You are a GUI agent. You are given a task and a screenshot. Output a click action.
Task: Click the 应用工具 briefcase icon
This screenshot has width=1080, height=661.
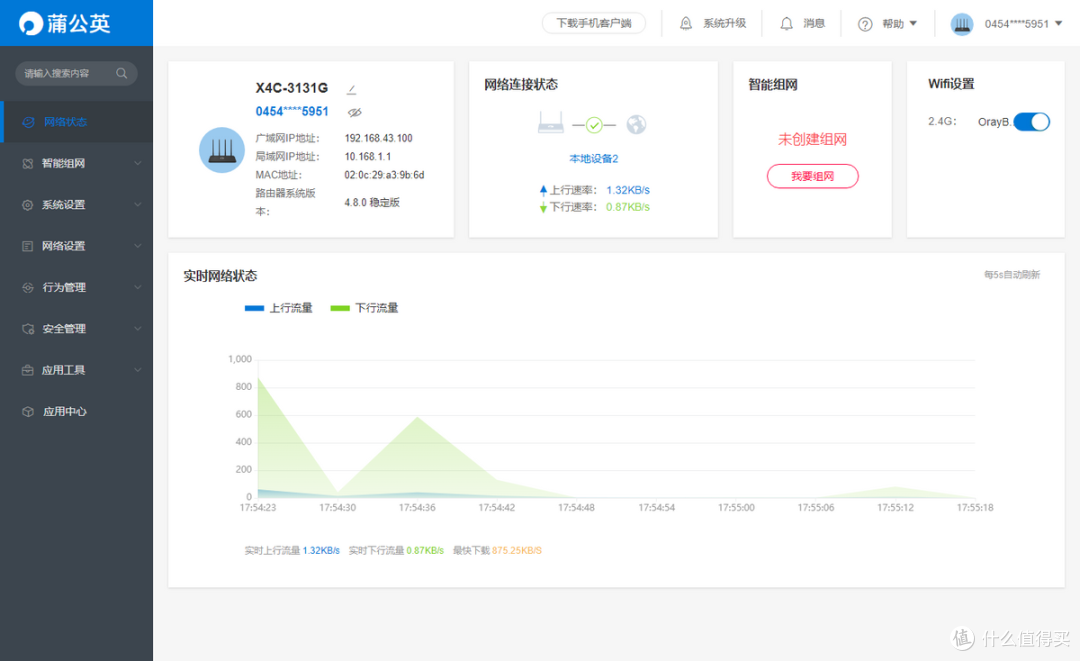coord(28,370)
